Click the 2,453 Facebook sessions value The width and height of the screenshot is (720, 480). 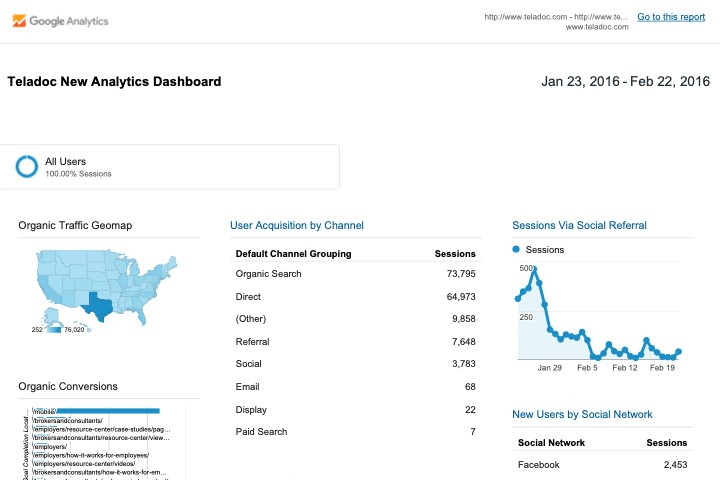(x=675, y=465)
